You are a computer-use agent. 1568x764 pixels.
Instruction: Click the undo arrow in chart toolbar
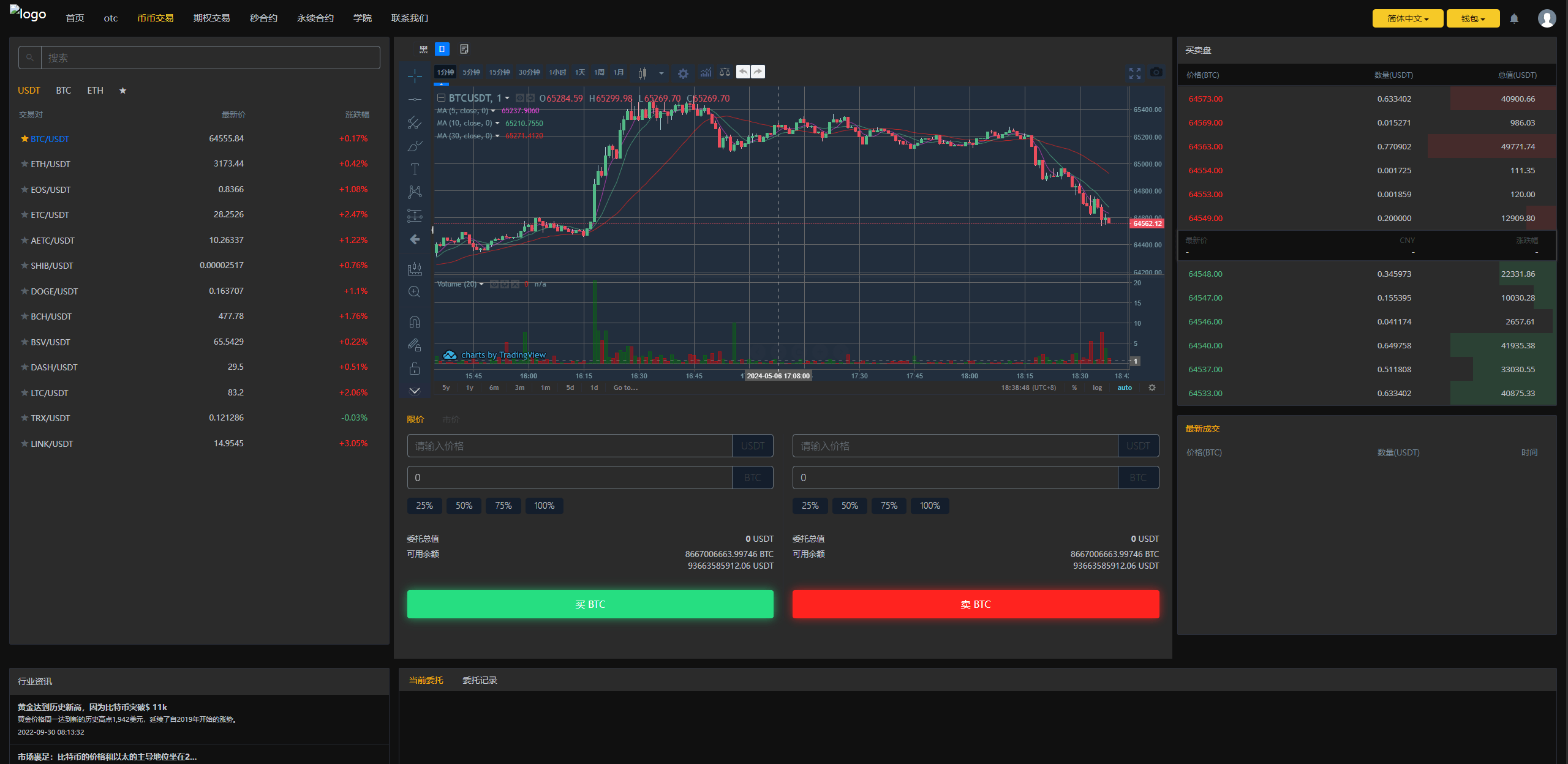(x=743, y=72)
